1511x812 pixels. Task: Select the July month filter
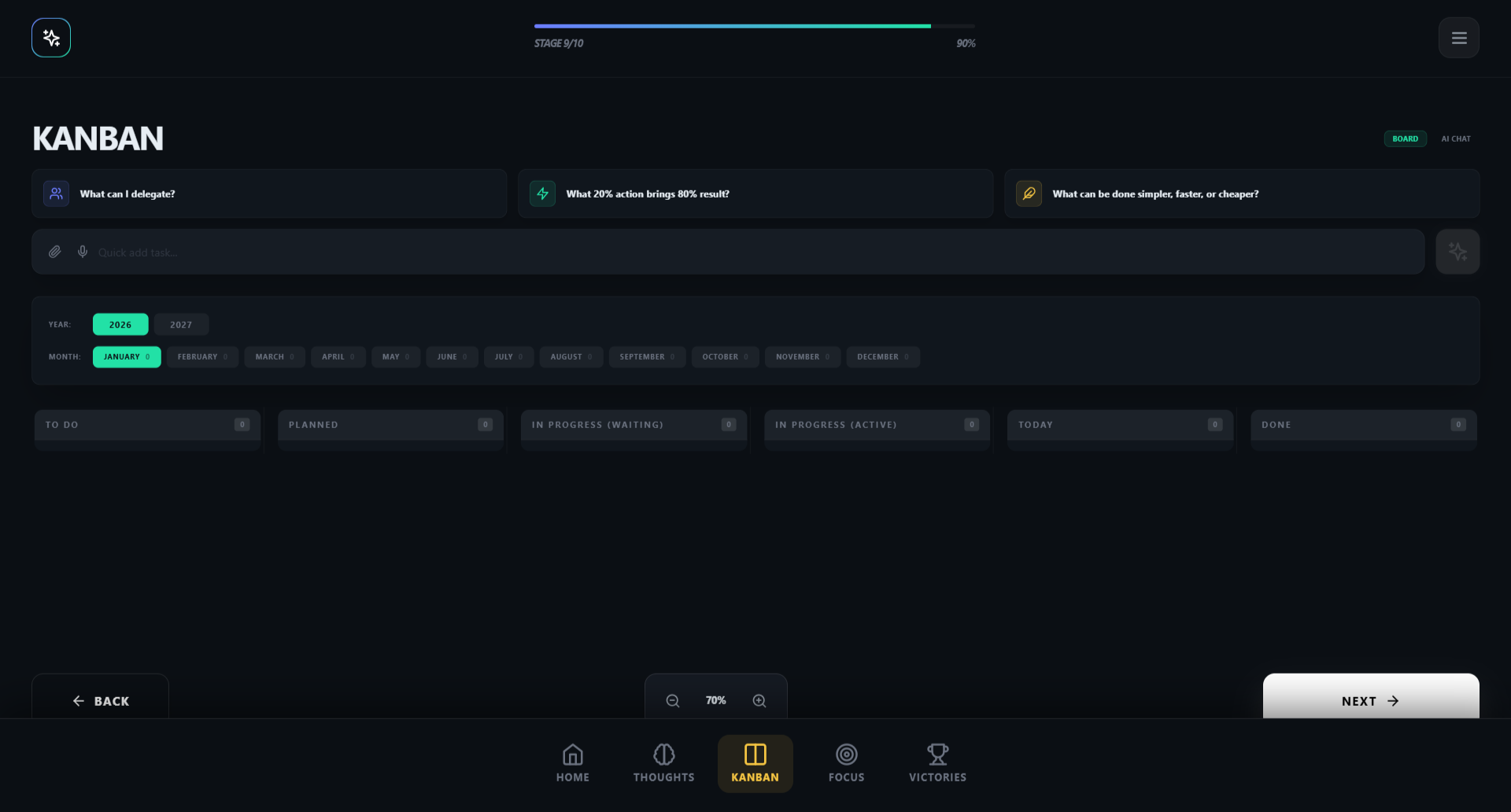(508, 356)
